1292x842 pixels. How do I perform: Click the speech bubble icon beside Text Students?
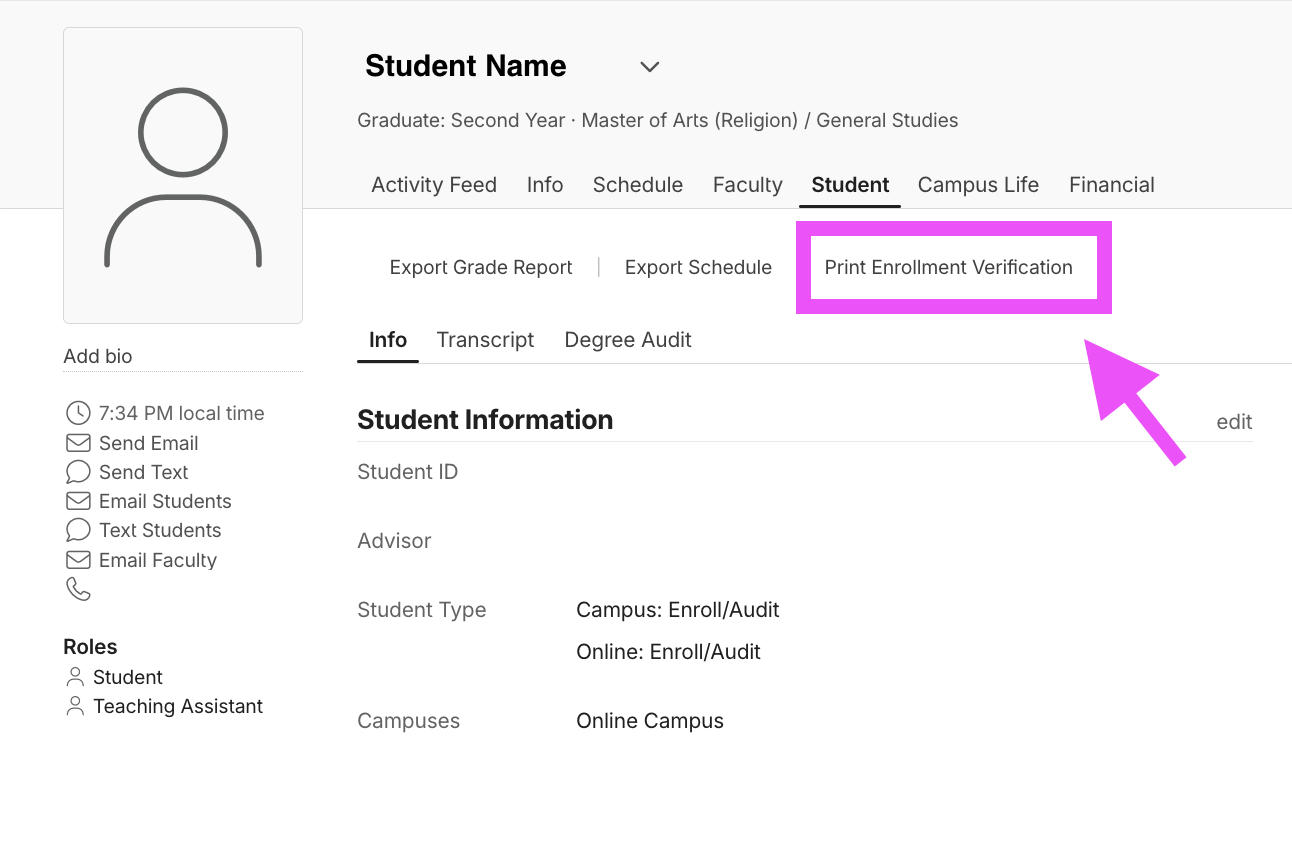click(78, 530)
